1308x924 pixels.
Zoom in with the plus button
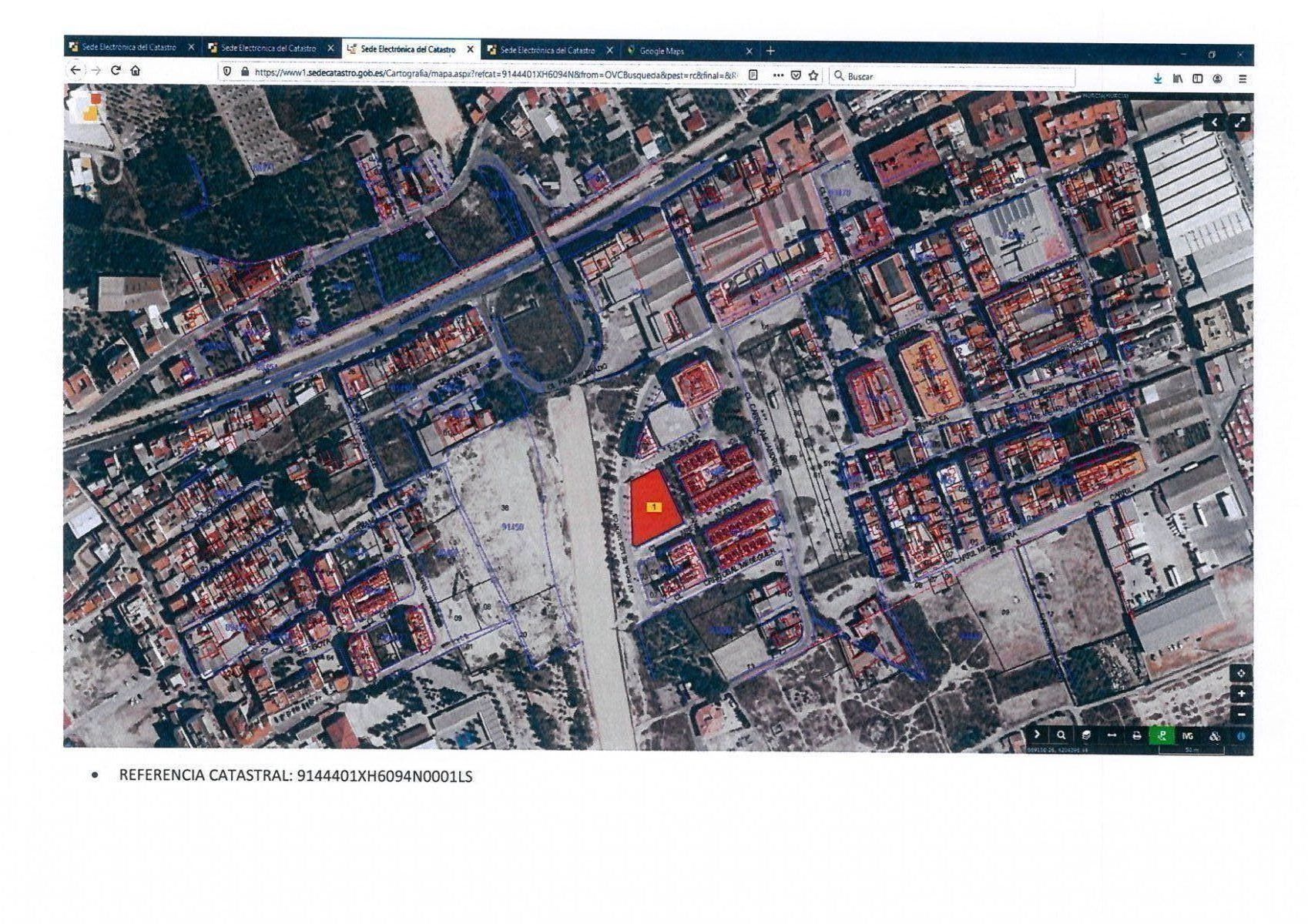[x=1241, y=694]
